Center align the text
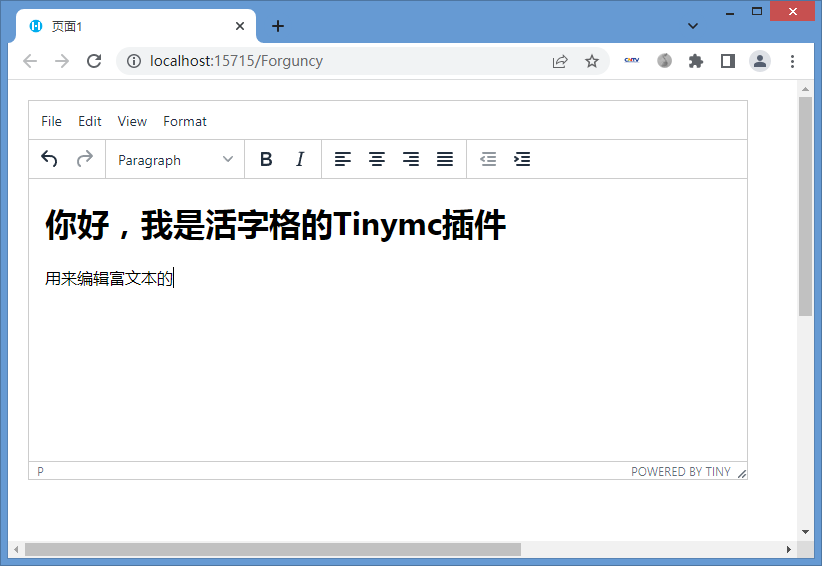This screenshot has width=822, height=566. click(377, 159)
